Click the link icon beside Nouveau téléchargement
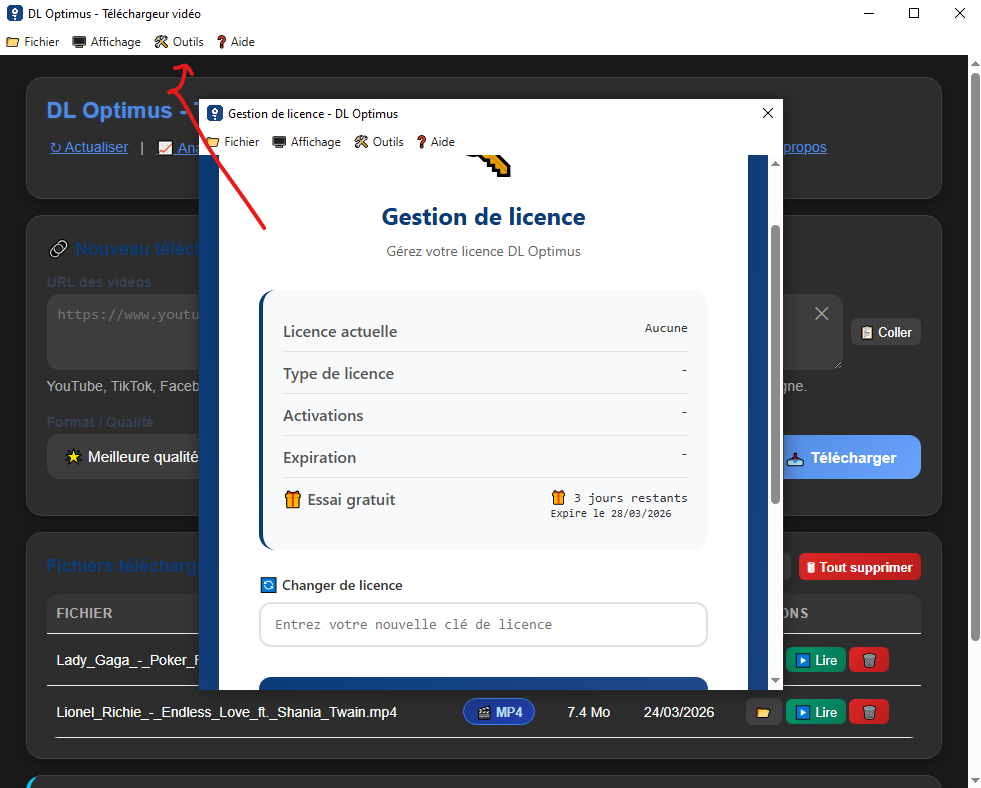This screenshot has width=981, height=788. tap(58, 249)
